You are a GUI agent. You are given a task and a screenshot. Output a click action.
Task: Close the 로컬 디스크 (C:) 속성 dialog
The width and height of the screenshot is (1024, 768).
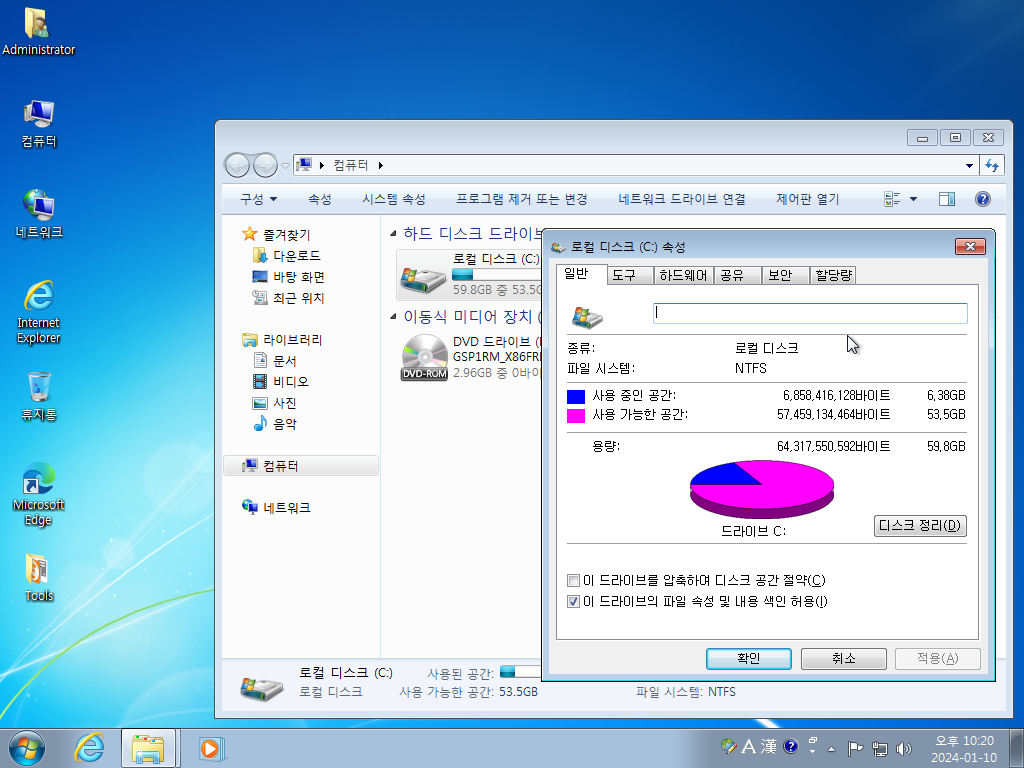[970, 246]
